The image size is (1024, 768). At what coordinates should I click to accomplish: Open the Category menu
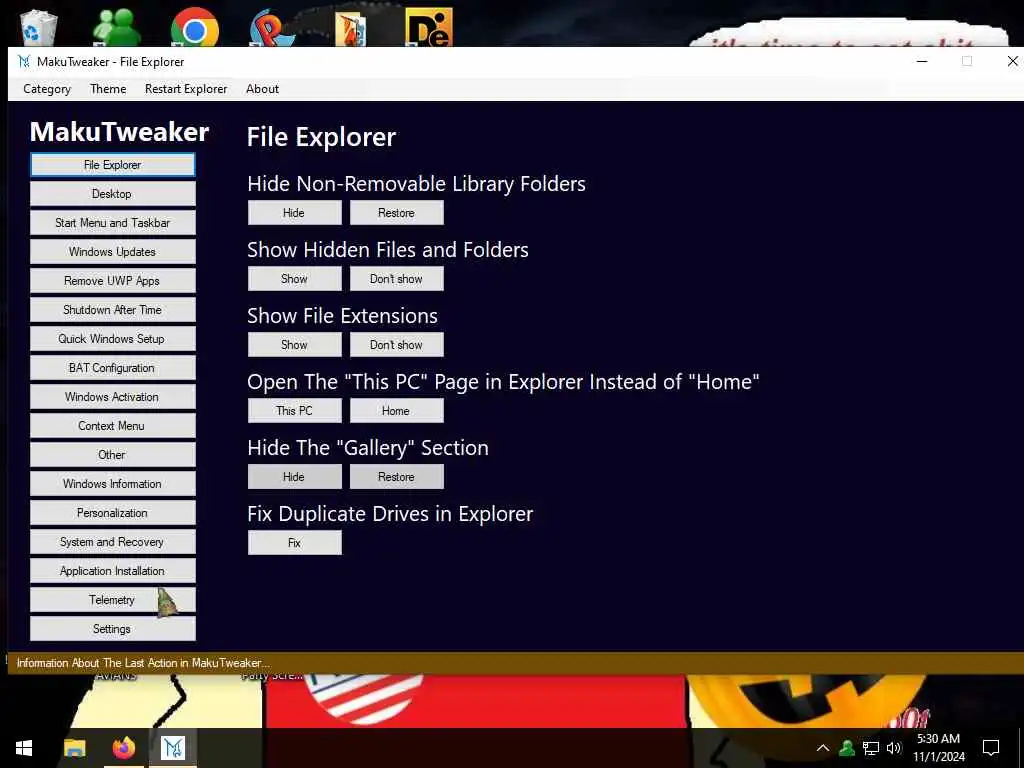pyautogui.click(x=47, y=89)
